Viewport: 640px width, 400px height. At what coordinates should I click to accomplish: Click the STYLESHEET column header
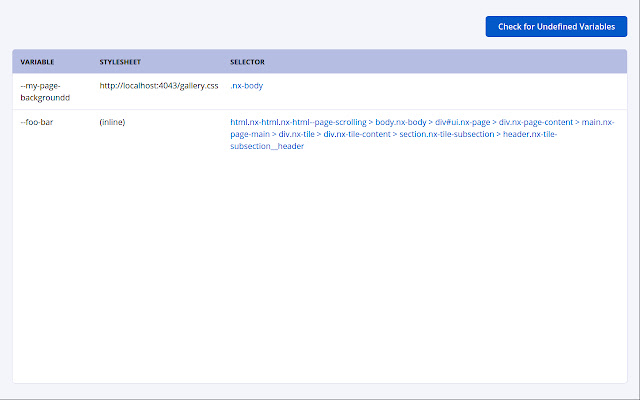click(x=122, y=62)
